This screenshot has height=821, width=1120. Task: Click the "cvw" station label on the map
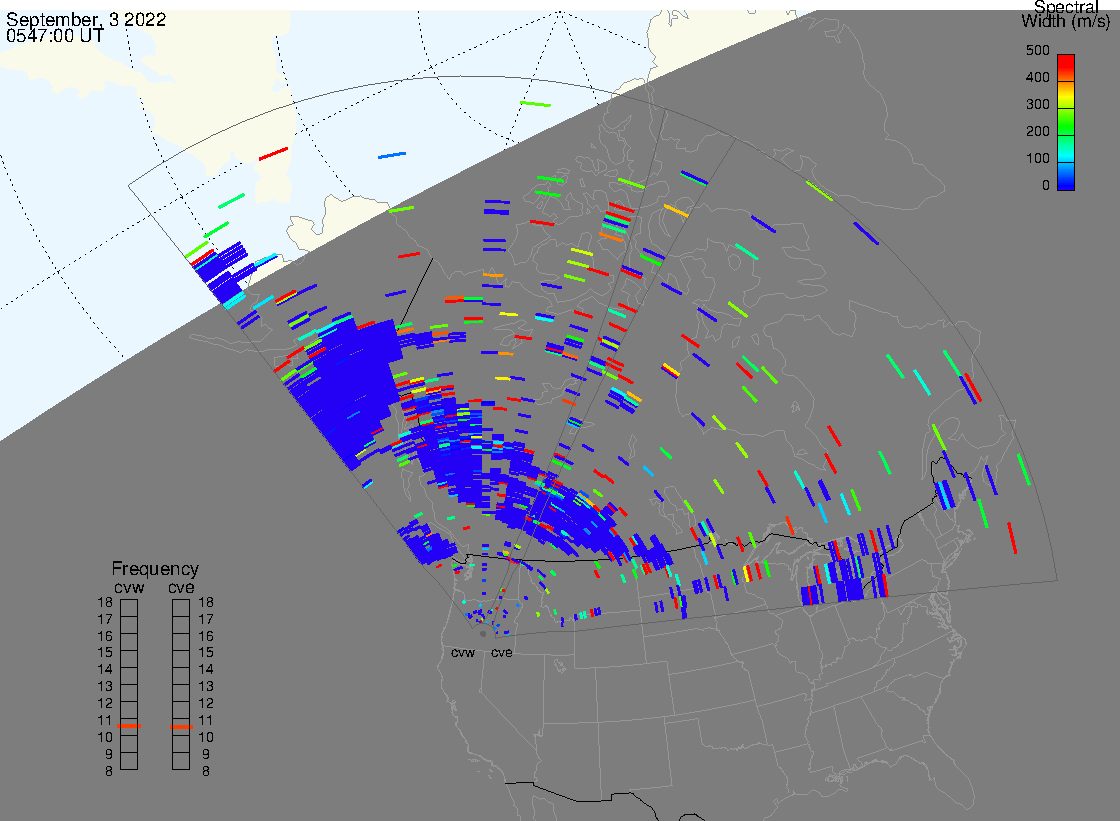point(463,652)
